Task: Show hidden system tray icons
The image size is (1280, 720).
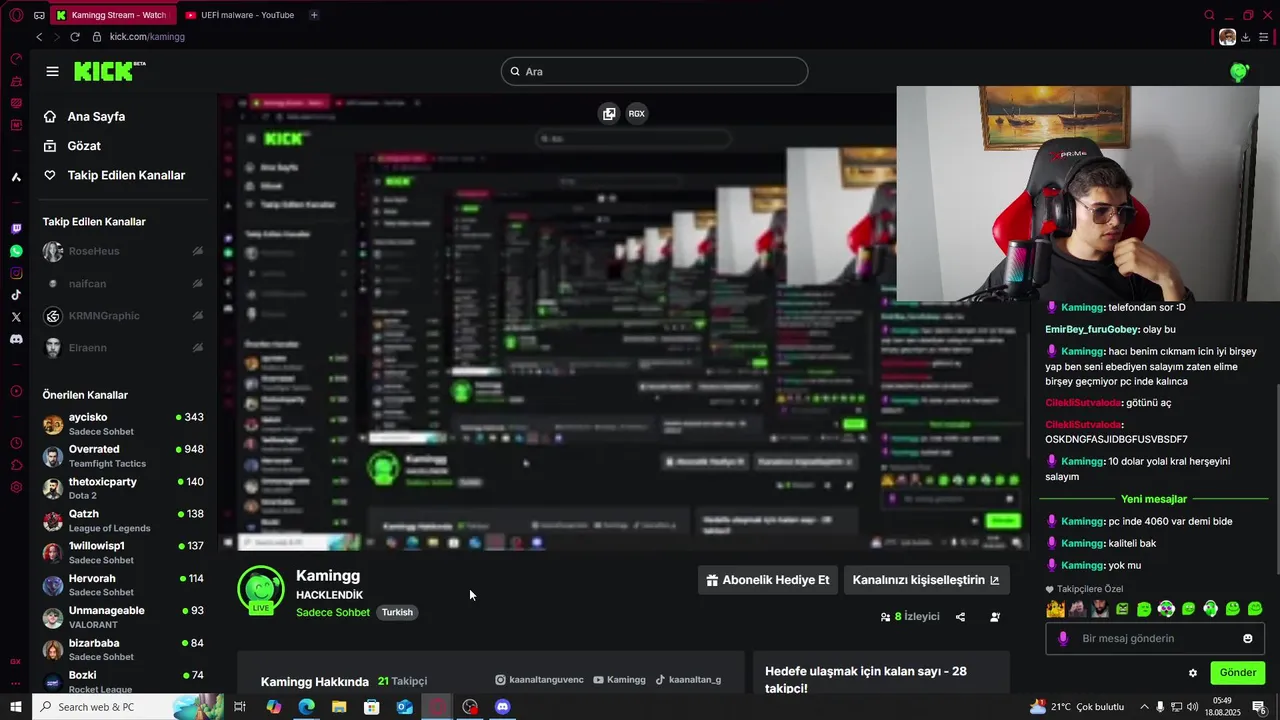Action: point(1144,707)
